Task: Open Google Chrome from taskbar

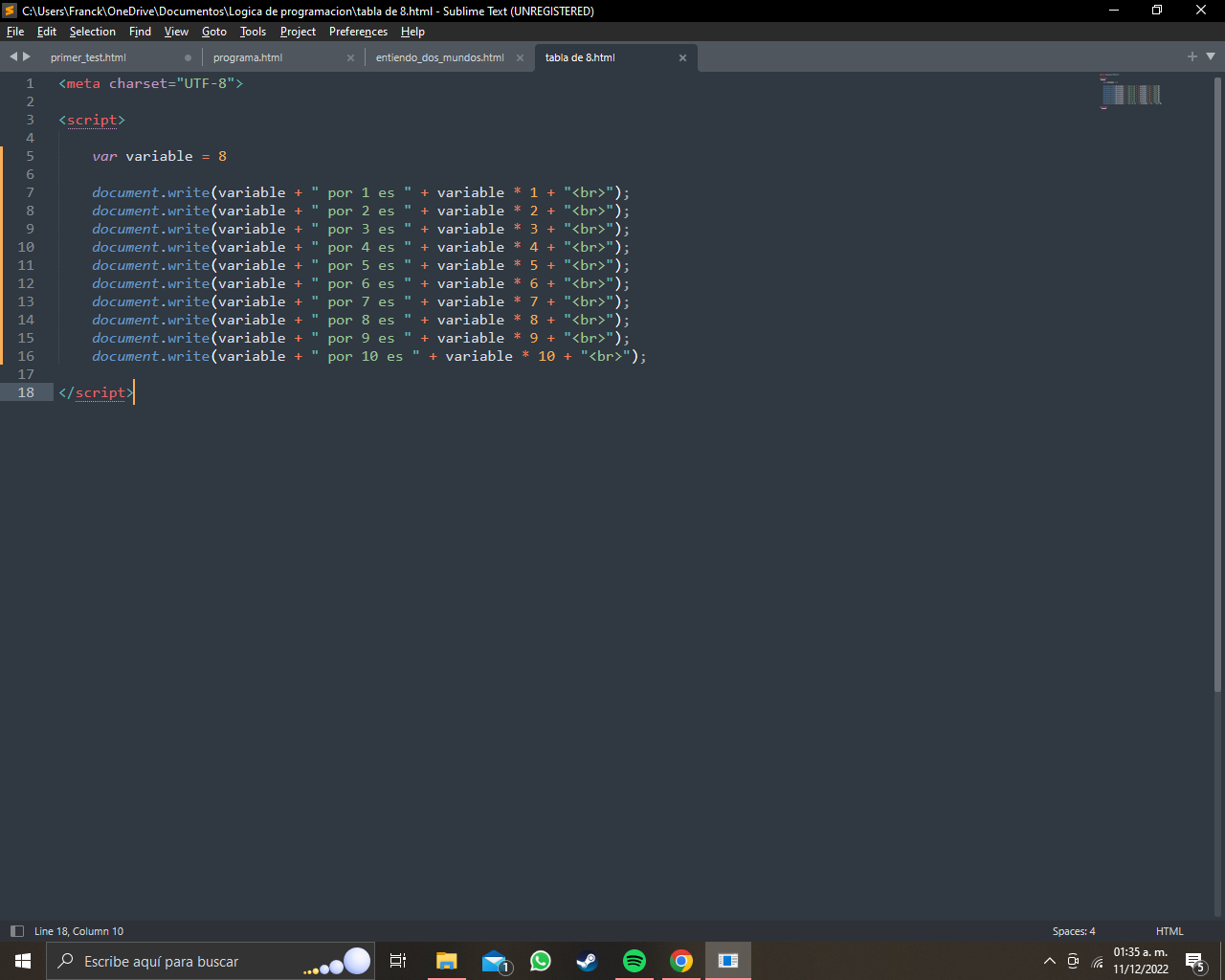Action: (681, 961)
